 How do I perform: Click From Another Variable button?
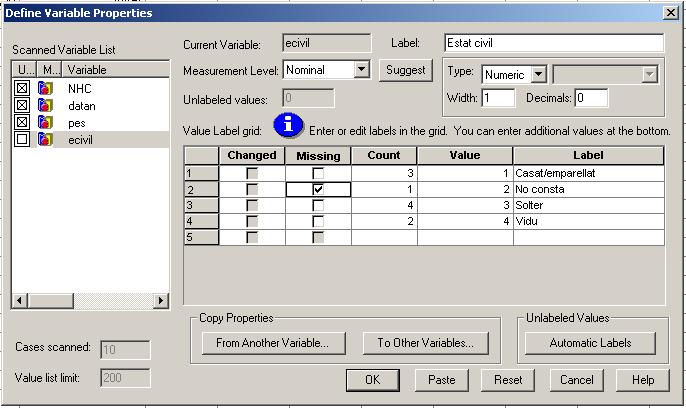(272, 343)
